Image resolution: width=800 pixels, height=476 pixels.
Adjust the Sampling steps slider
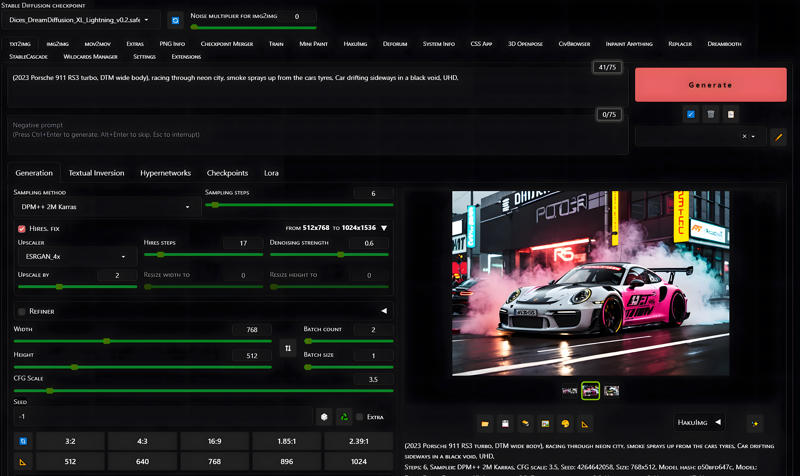point(299,205)
